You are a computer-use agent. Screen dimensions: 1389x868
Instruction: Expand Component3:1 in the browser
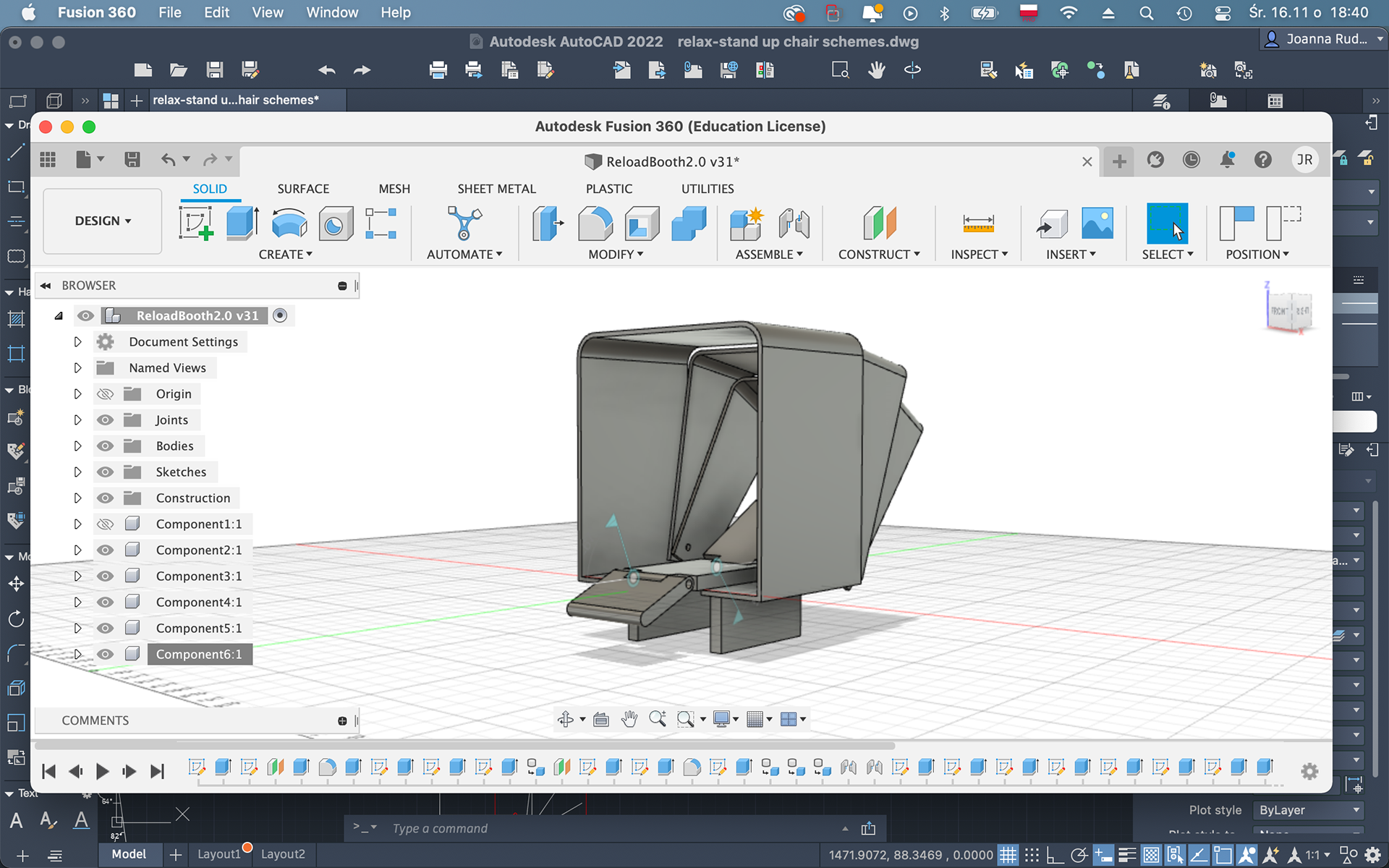pos(77,576)
